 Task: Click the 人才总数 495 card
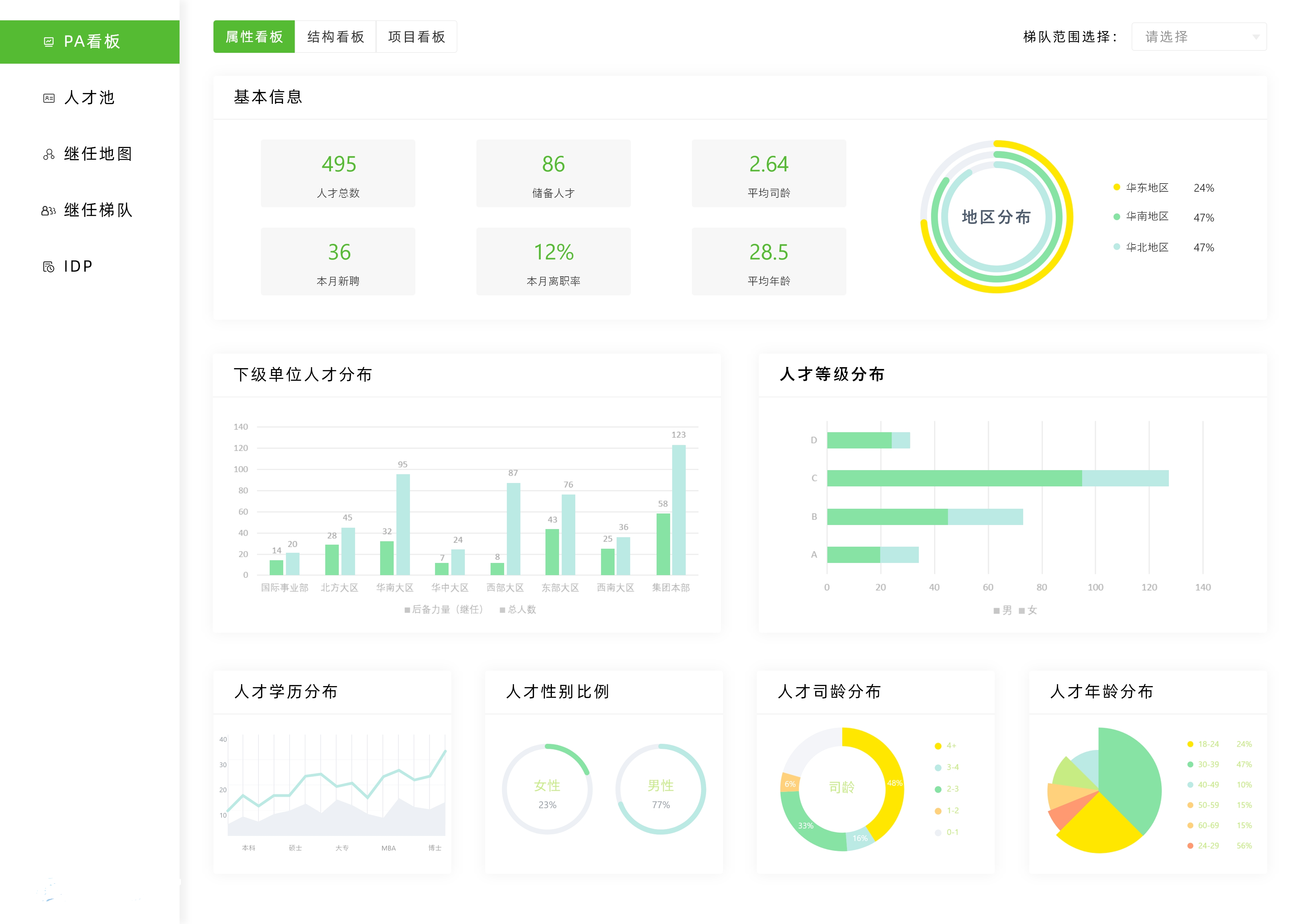point(338,173)
